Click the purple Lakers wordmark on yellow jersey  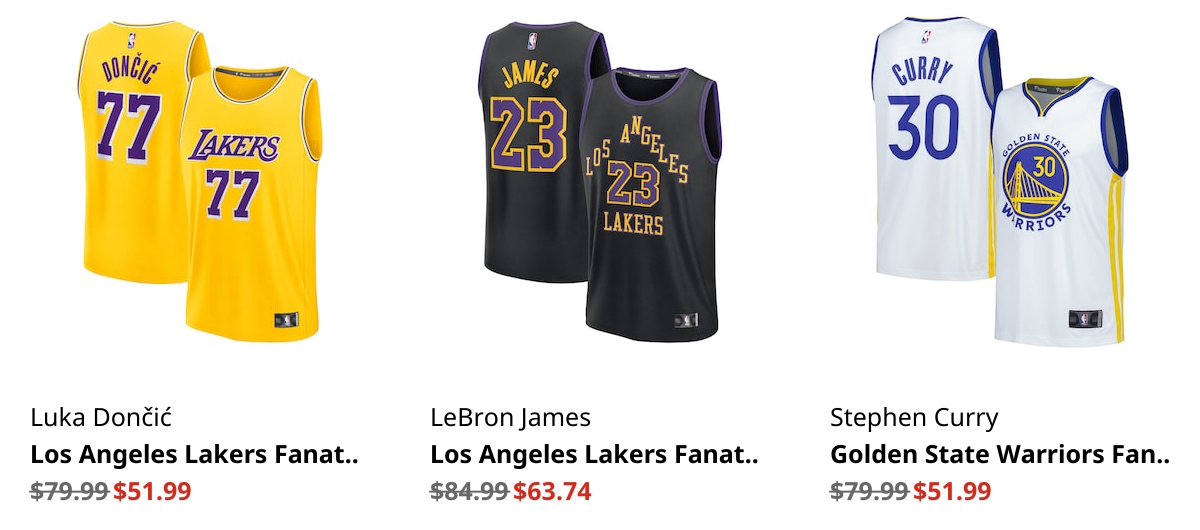tap(234, 146)
